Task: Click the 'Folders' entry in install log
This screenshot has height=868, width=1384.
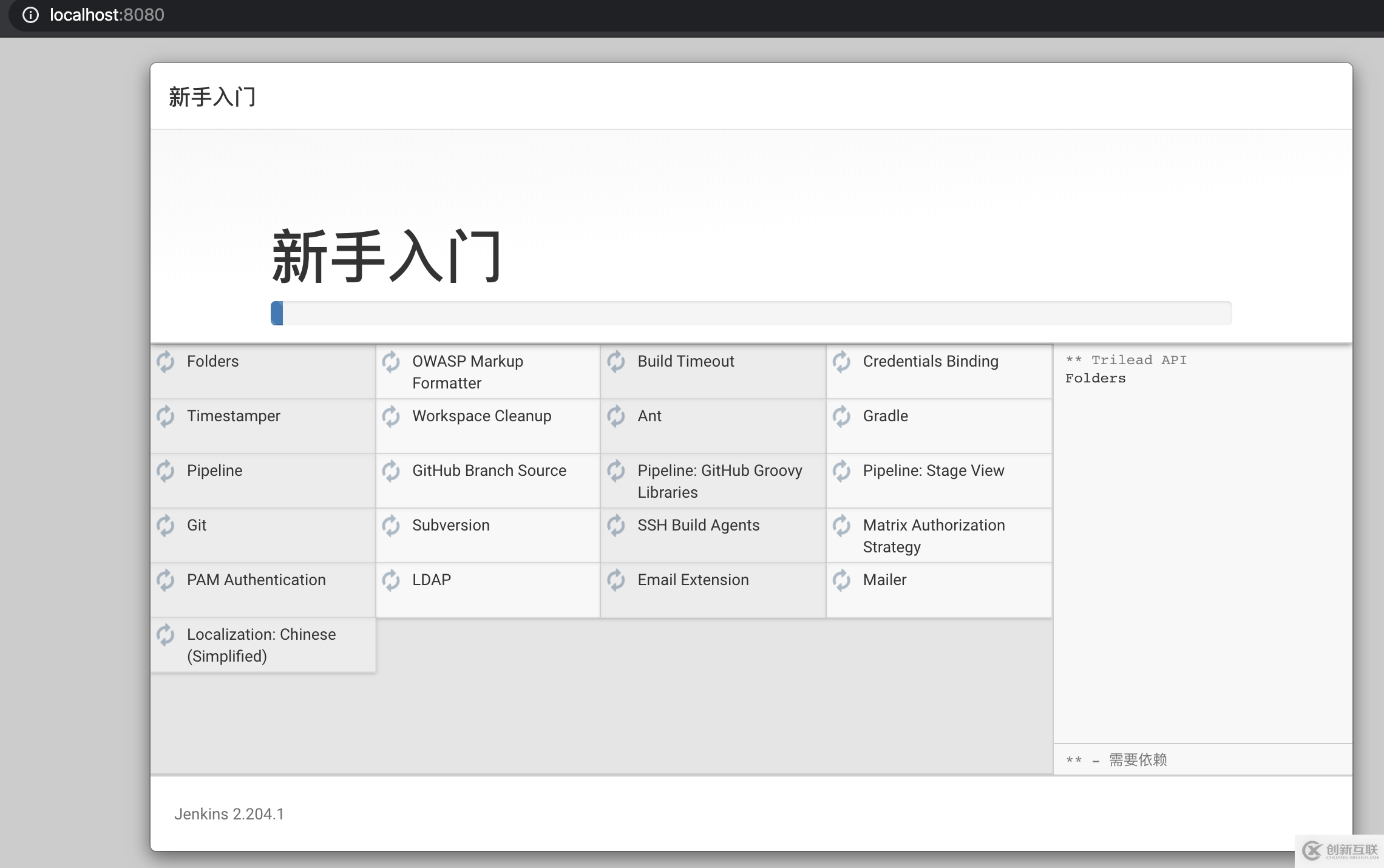Action: [x=1096, y=378]
